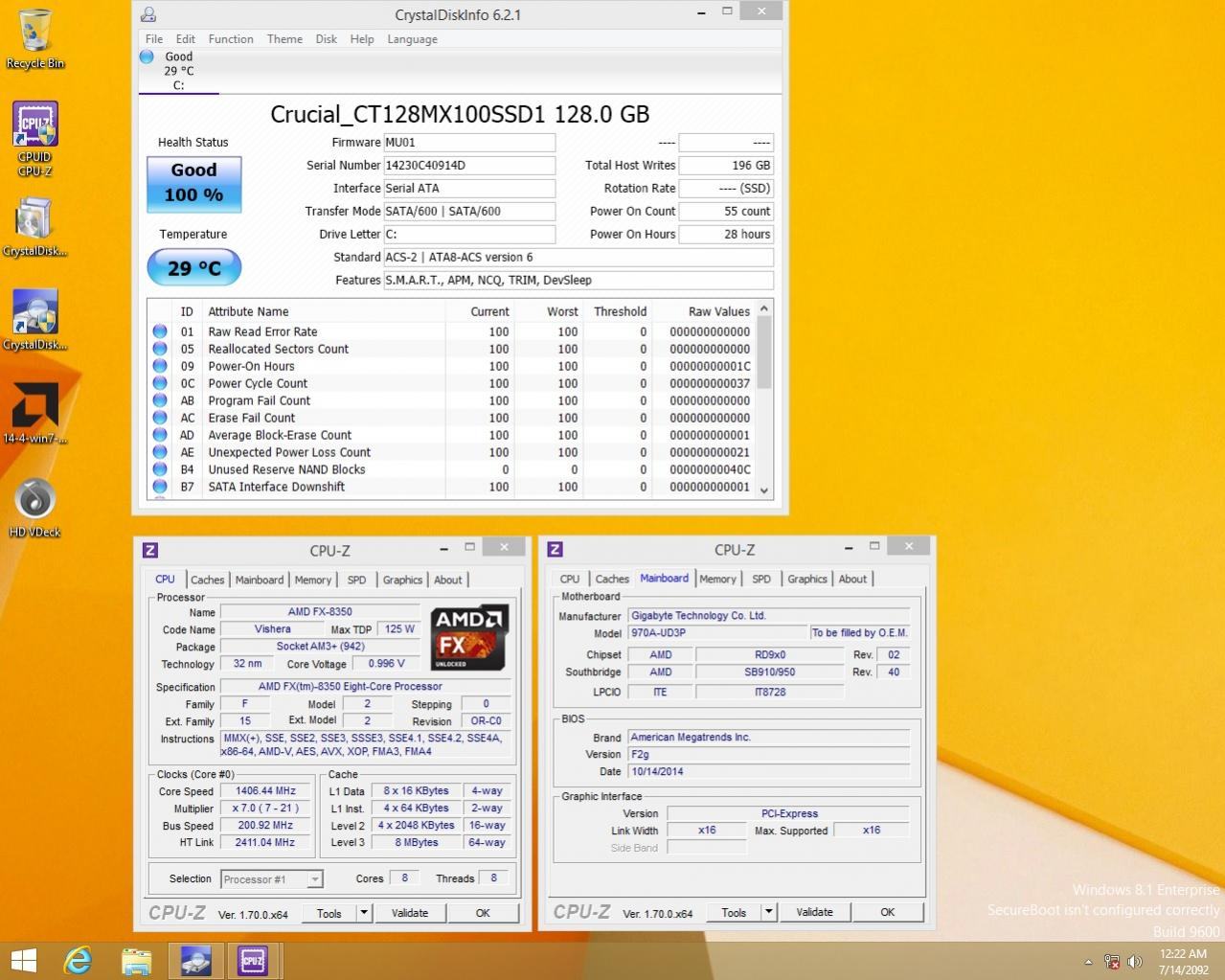Open the Language menu
The width and height of the screenshot is (1225, 980).
click(413, 39)
